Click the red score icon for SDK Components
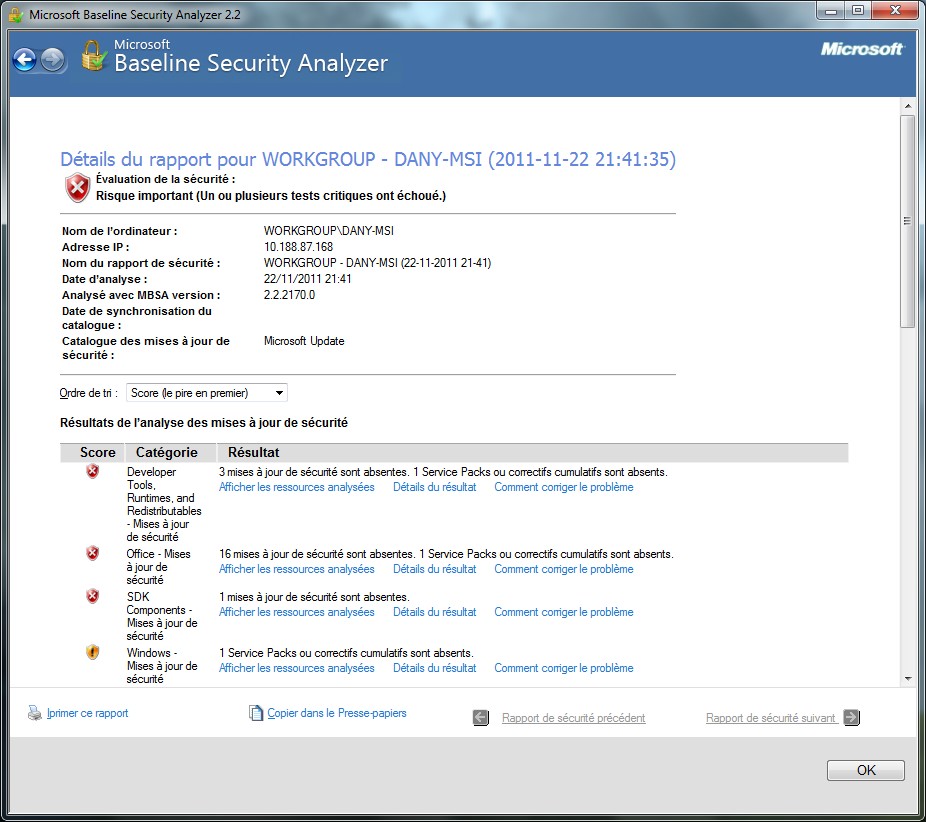926x822 pixels. coord(93,596)
